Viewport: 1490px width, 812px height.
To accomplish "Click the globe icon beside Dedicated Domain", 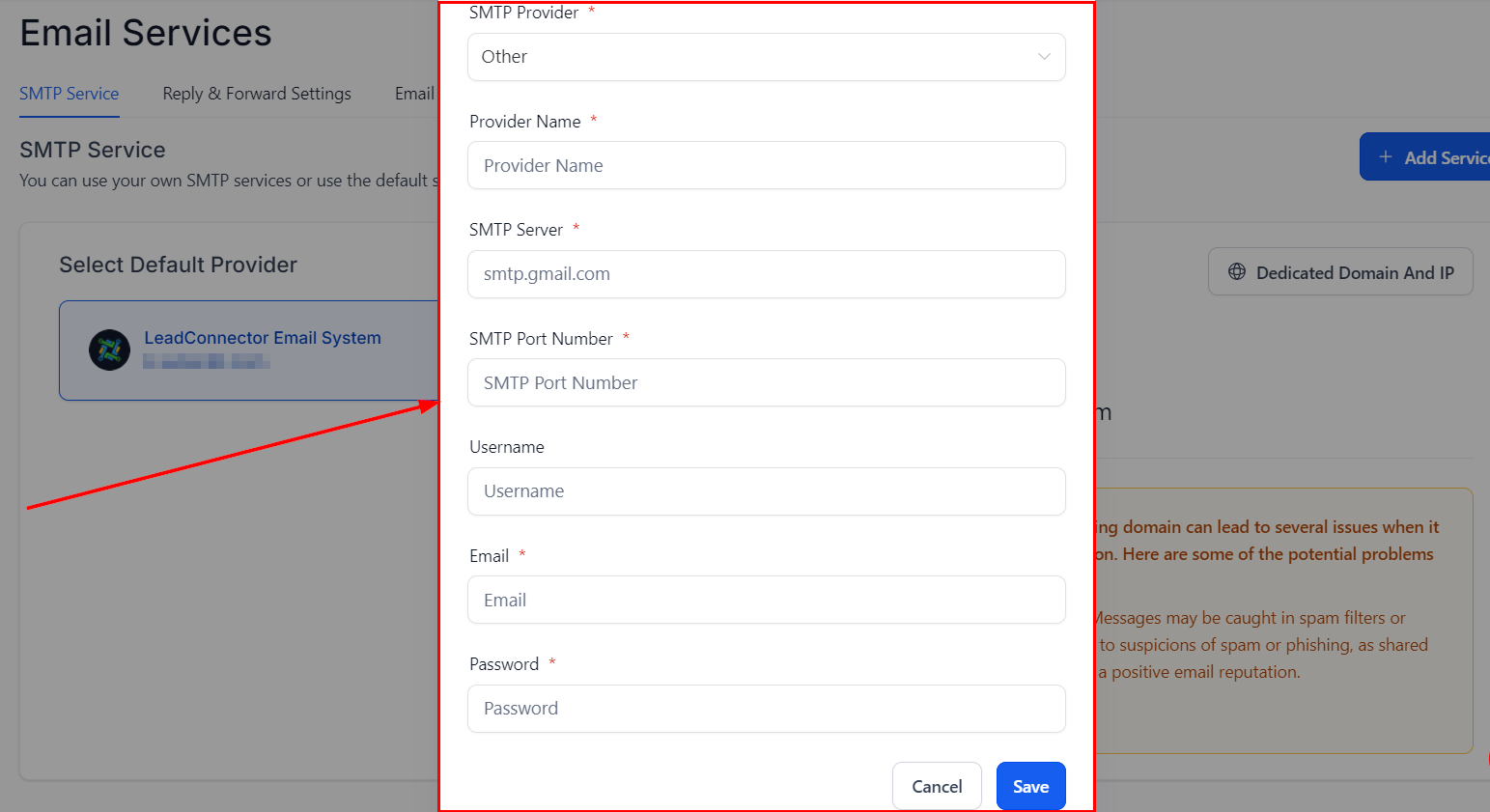I will pyautogui.click(x=1237, y=272).
